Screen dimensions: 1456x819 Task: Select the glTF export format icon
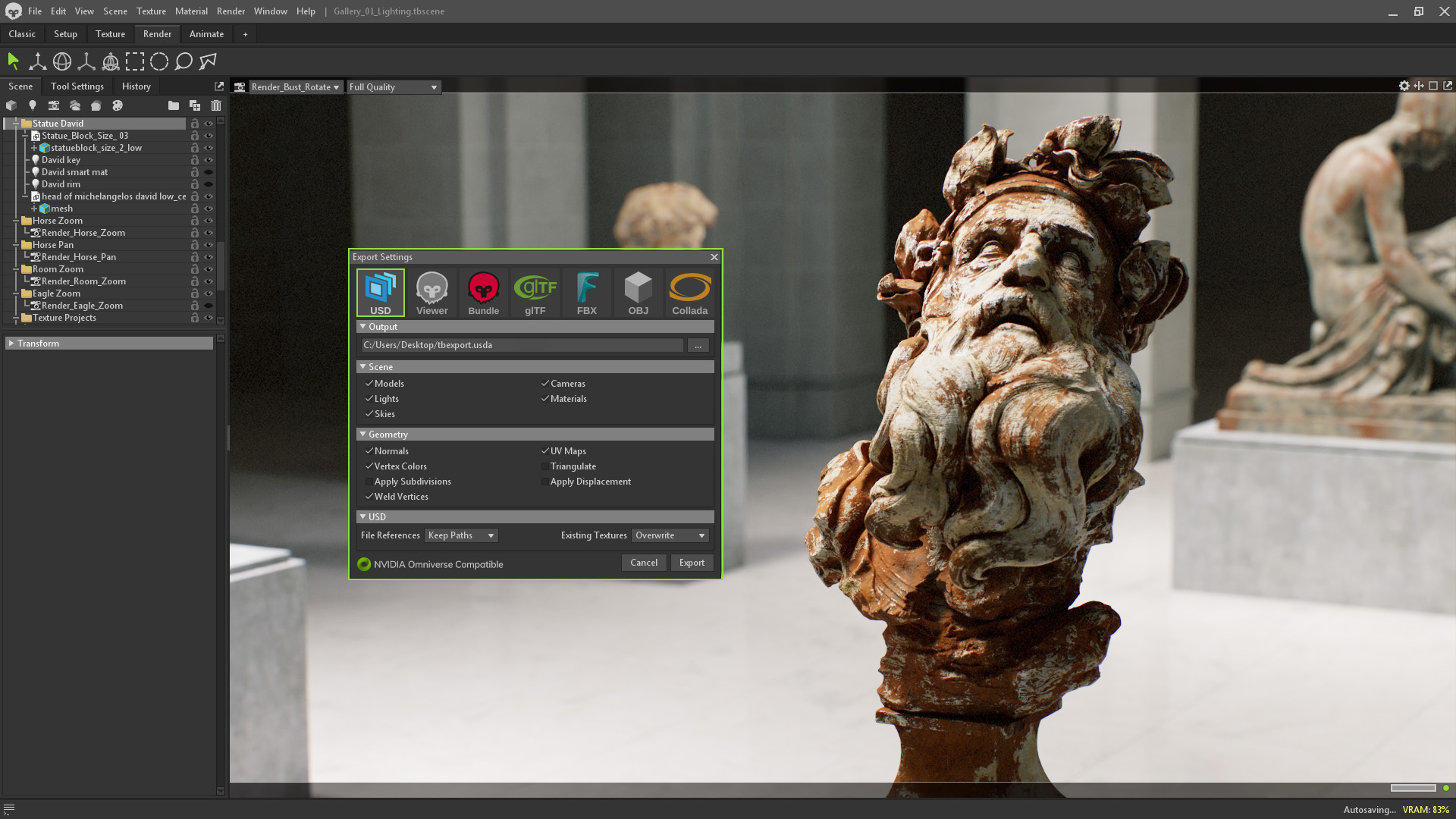click(x=535, y=293)
